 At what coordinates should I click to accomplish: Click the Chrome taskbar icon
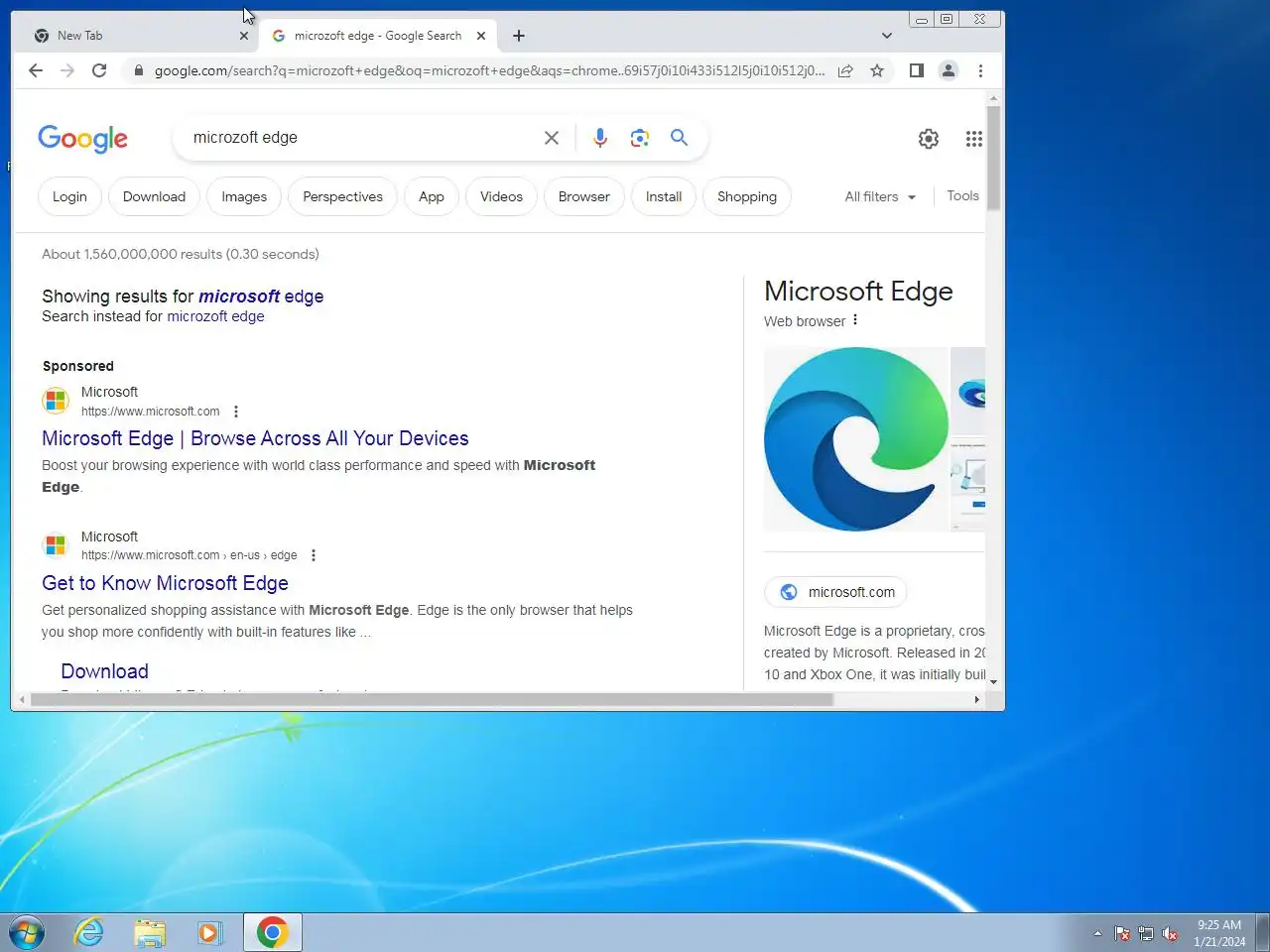point(272,933)
